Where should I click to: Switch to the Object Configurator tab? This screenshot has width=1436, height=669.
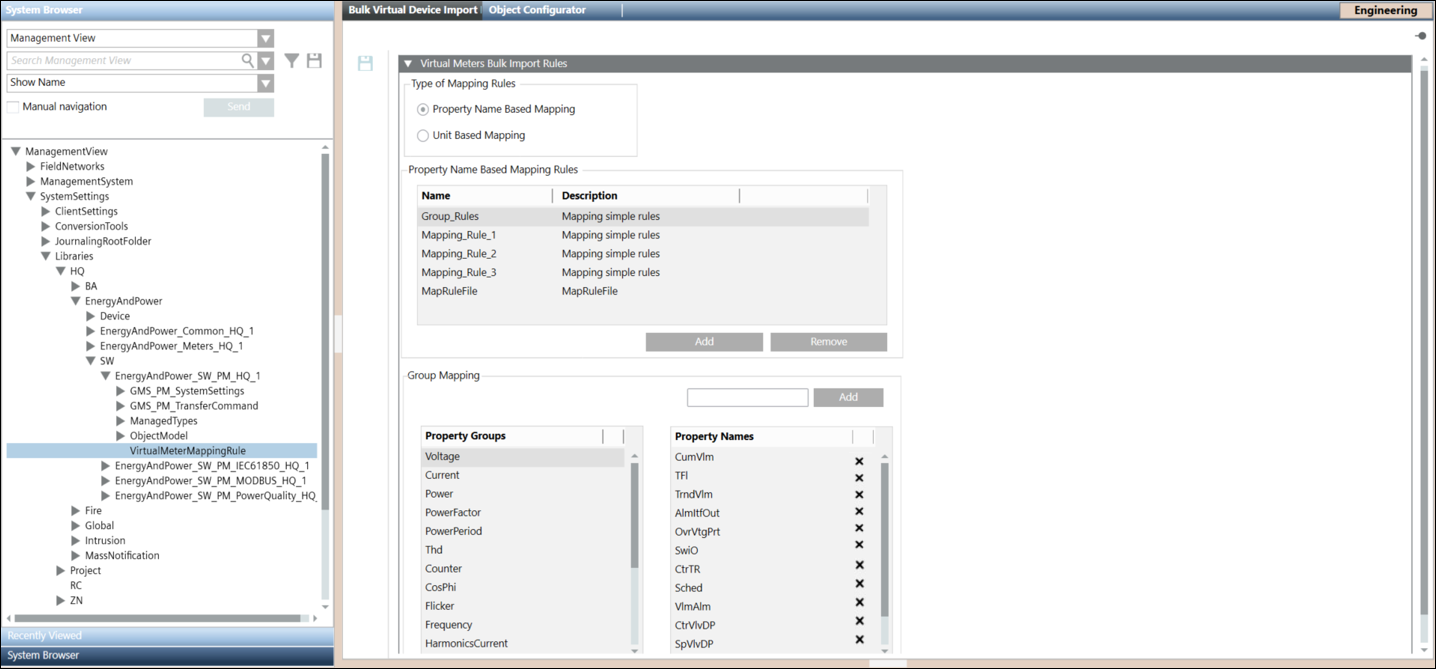pos(537,10)
